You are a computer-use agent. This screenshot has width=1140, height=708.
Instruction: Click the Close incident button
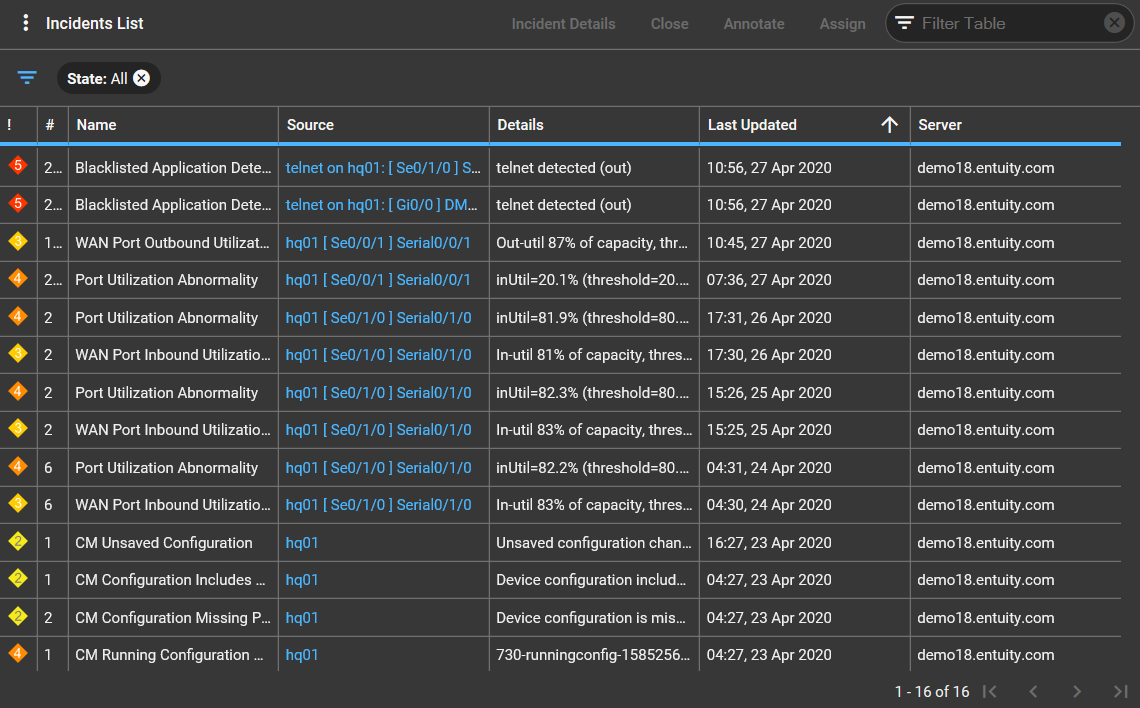[670, 24]
